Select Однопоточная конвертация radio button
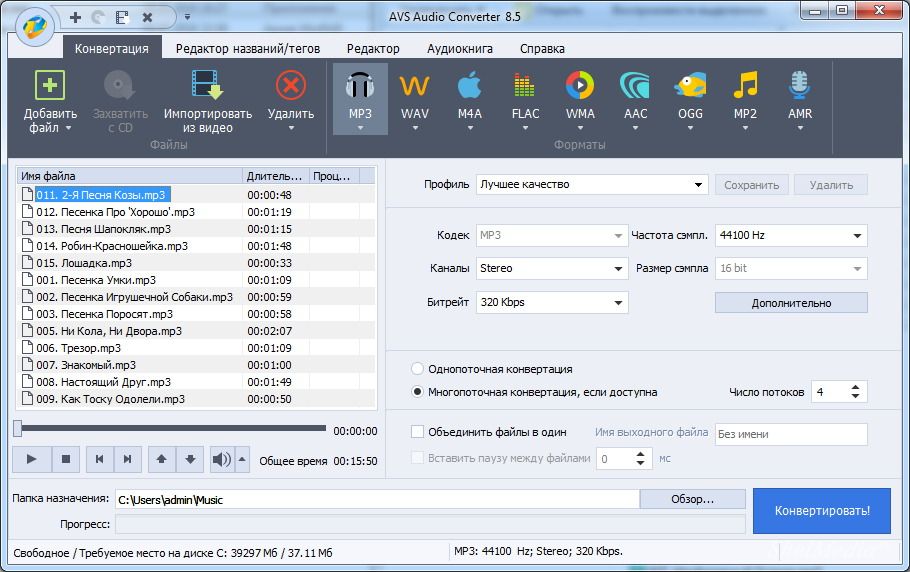910x572 pixels. click(x=417, y=369)
